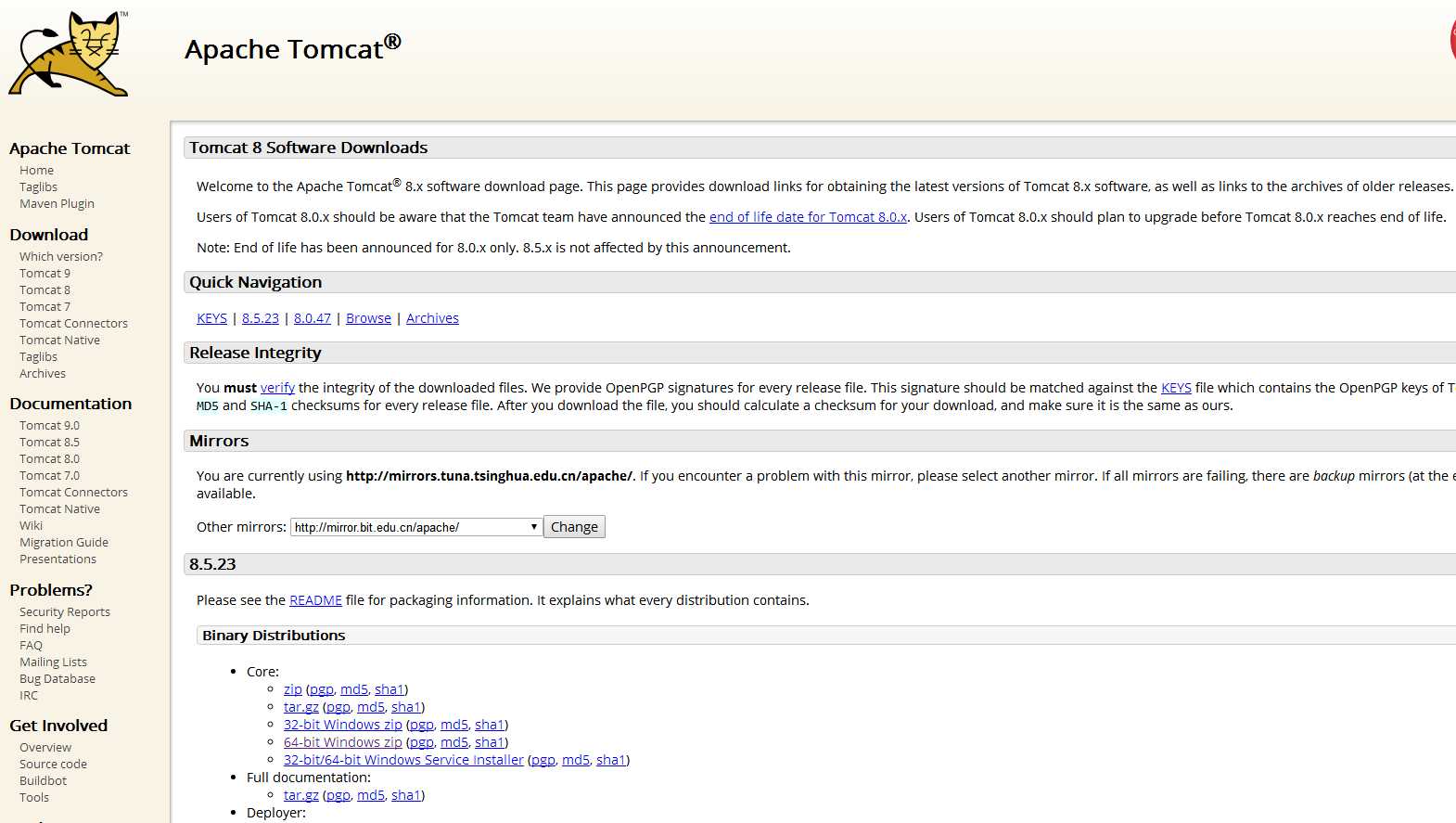This screenshot has width=1456, height=823.
Task: Open the KEYS link in Release Integrity text
Action: click(1176, 388)
